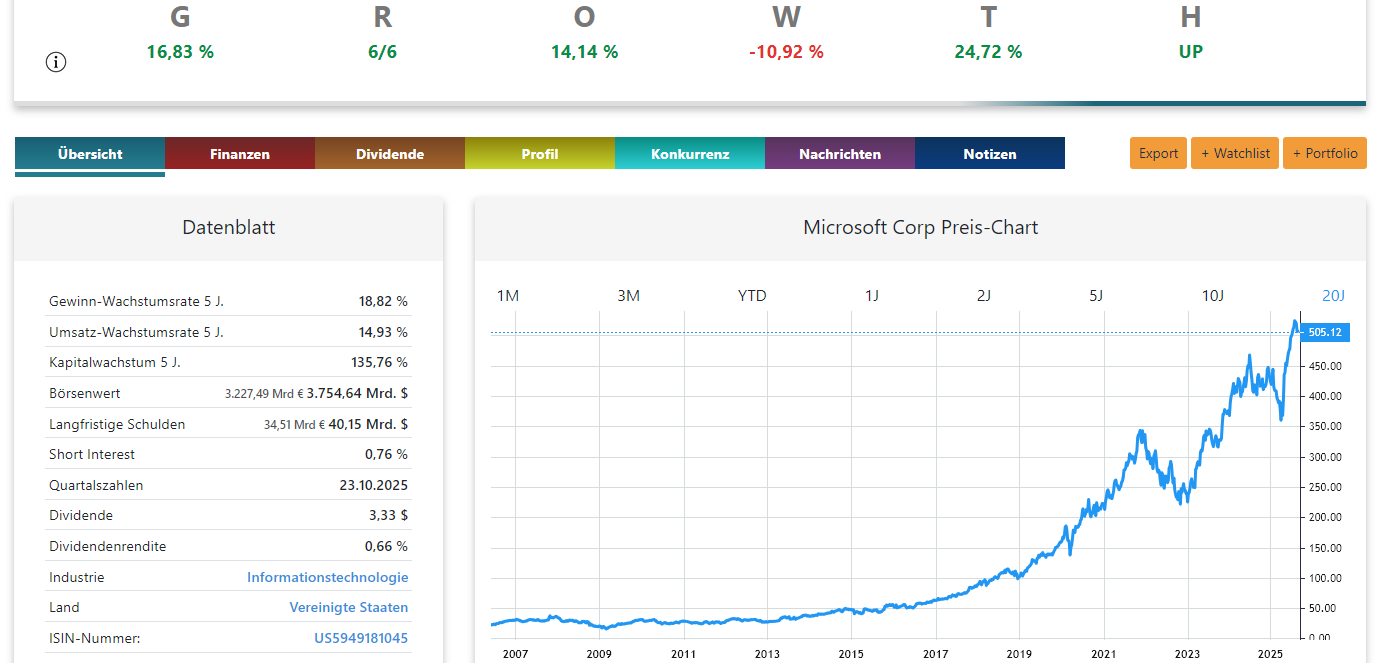Click the info circle icon
Viewport: 1381px width, 663px height.
pos(56,62)
